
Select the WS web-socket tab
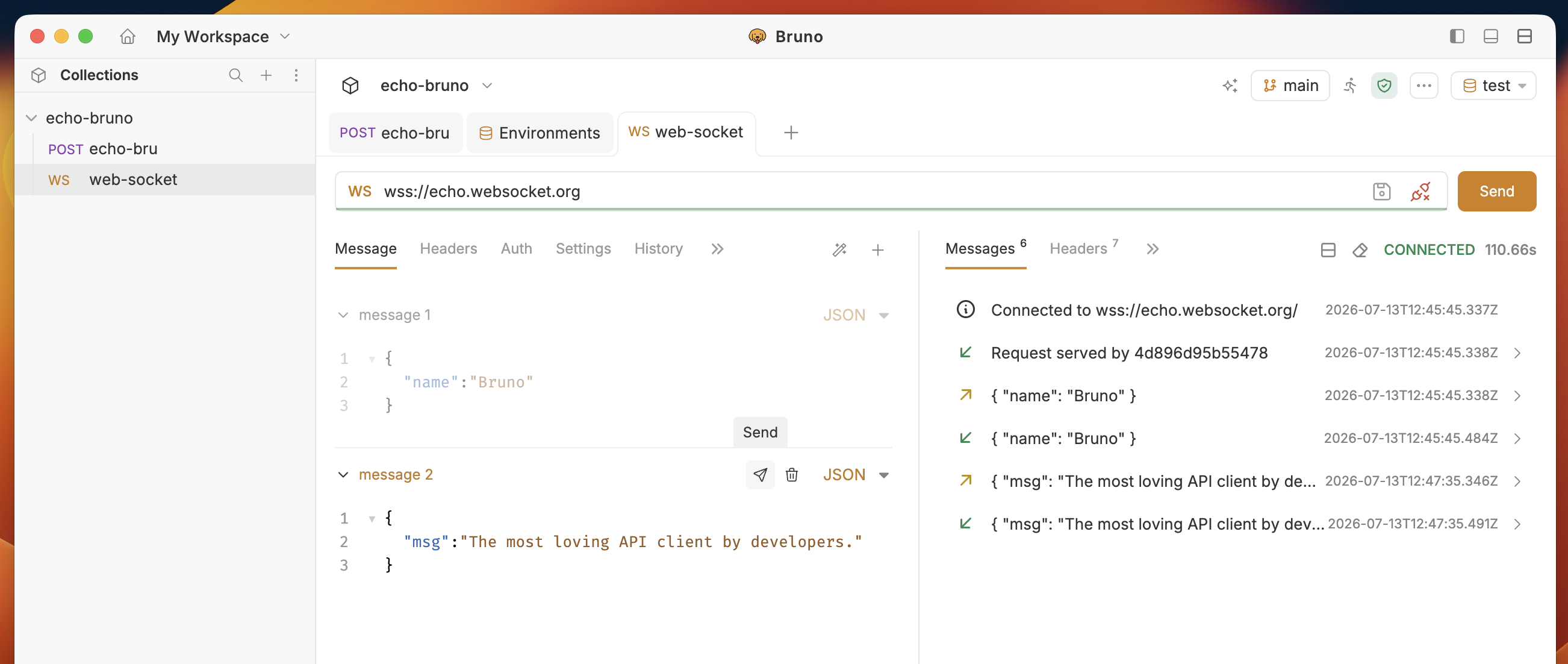click(686, 132)
